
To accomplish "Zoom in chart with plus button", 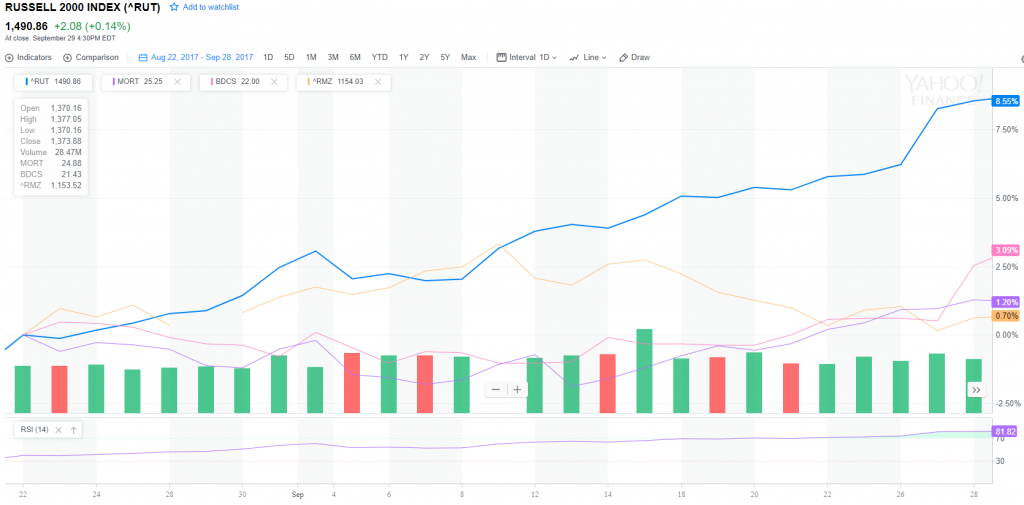I will click(517, 389).
